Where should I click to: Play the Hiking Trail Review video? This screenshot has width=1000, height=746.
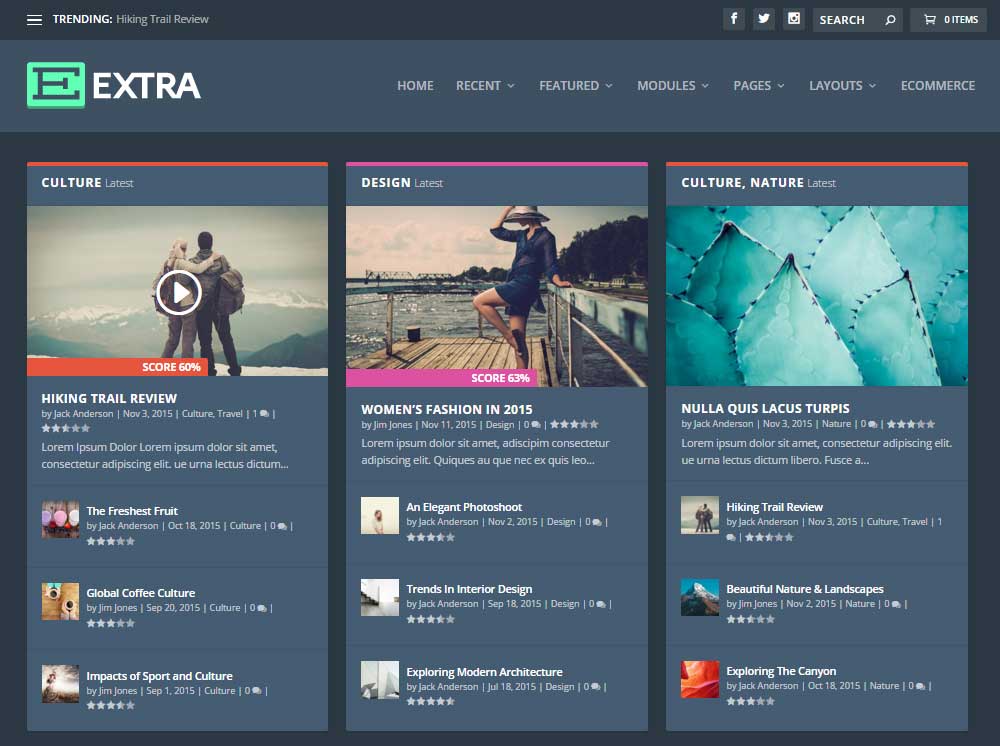pyautogui.click(x=178, y=293)
